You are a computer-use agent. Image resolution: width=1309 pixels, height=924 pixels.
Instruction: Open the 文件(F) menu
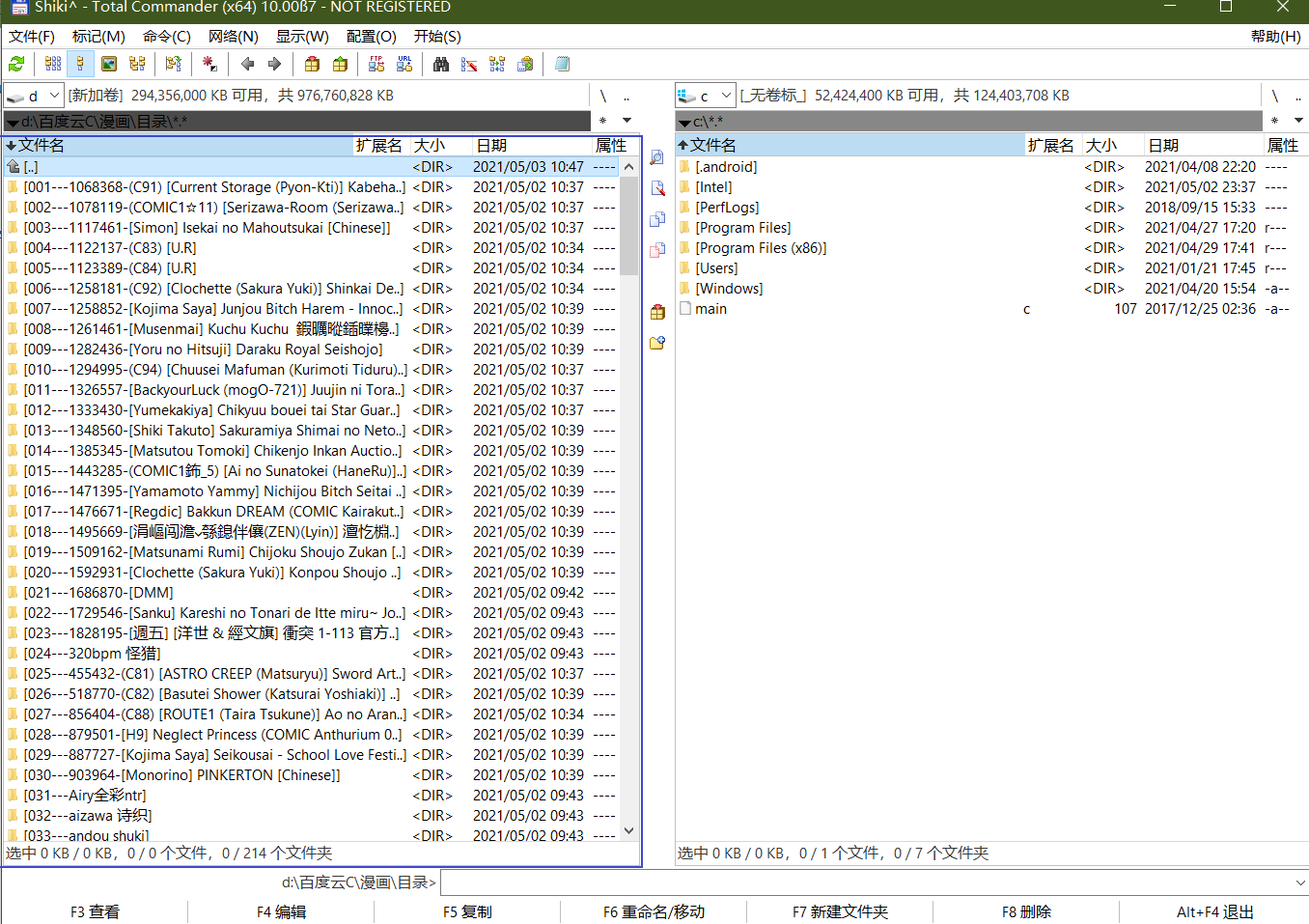tap(32, 37)
